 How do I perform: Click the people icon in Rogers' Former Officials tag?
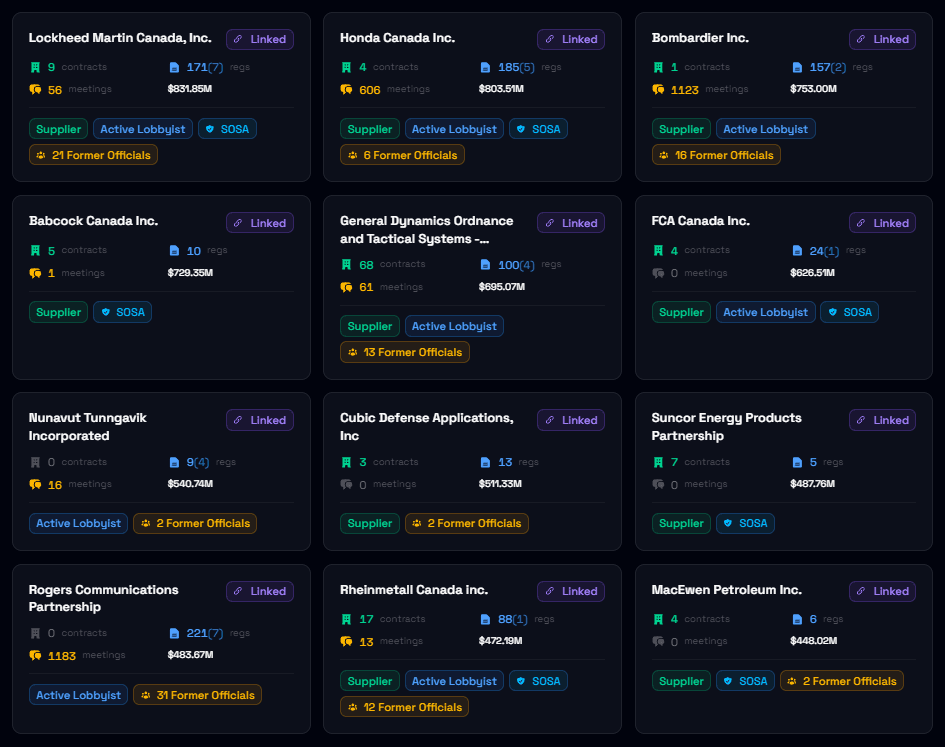point(146,695)
